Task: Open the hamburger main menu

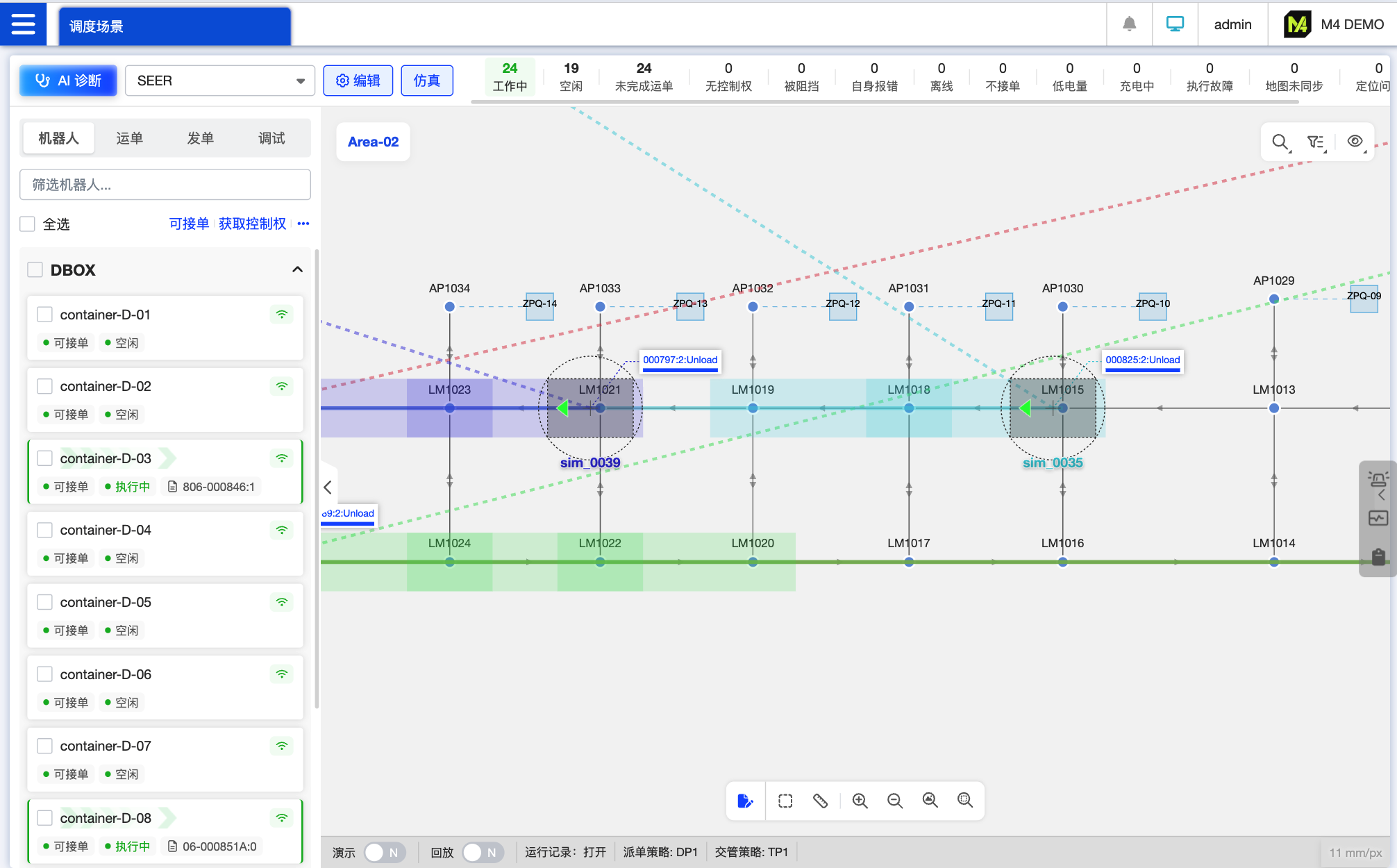Action: 23,24
